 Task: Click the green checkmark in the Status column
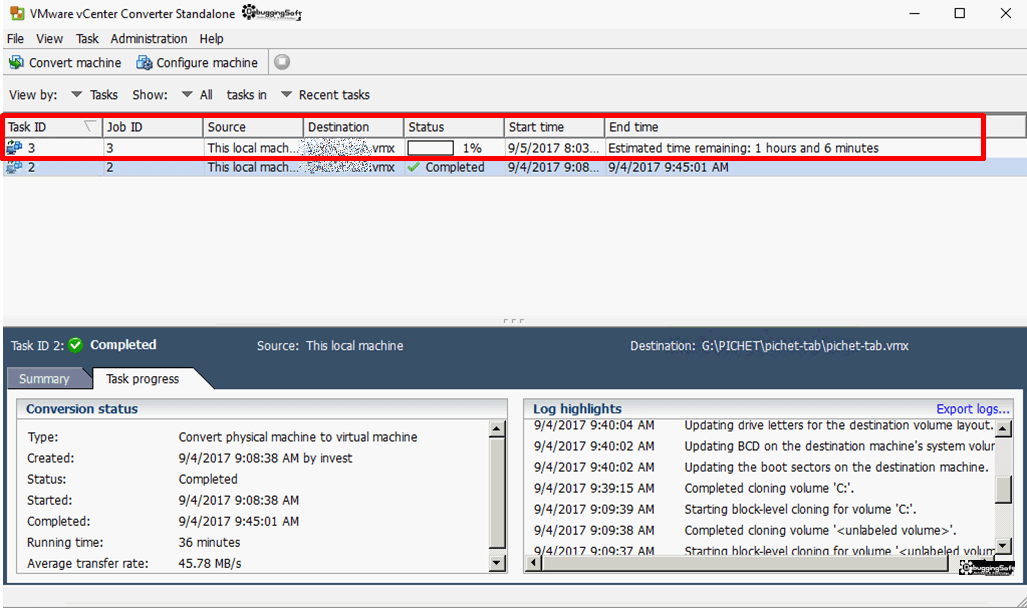coord(413,167)
